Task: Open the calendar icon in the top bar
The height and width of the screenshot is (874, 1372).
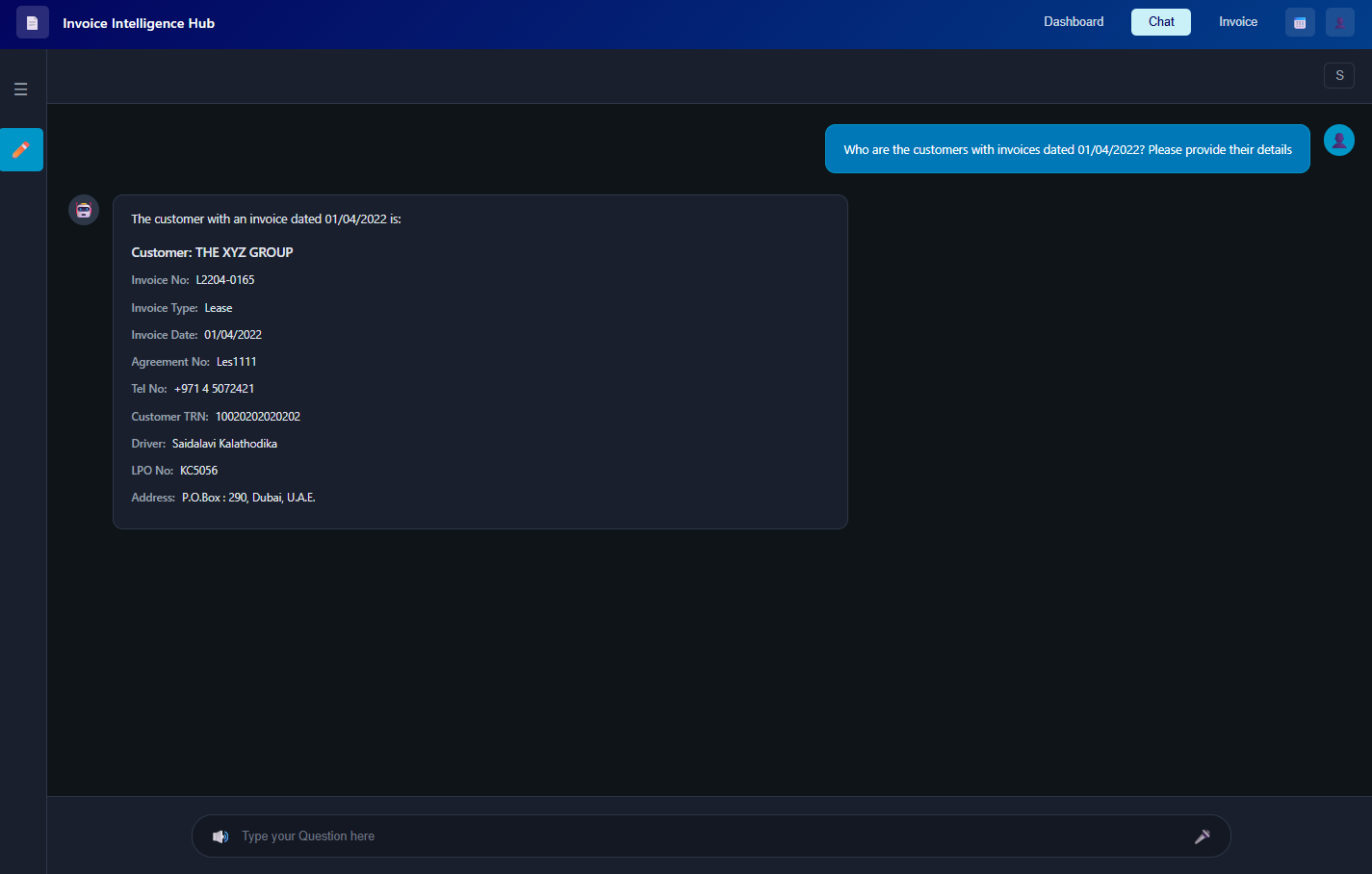Action: [x=1299, y=21]
